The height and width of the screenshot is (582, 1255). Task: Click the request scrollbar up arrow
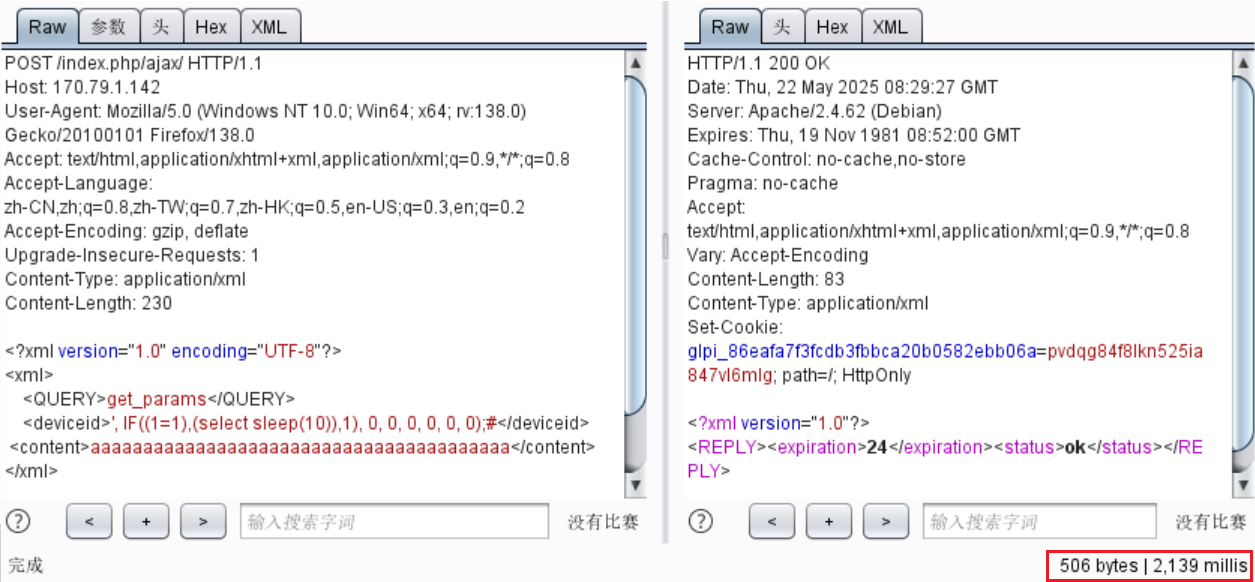(635, 63)
